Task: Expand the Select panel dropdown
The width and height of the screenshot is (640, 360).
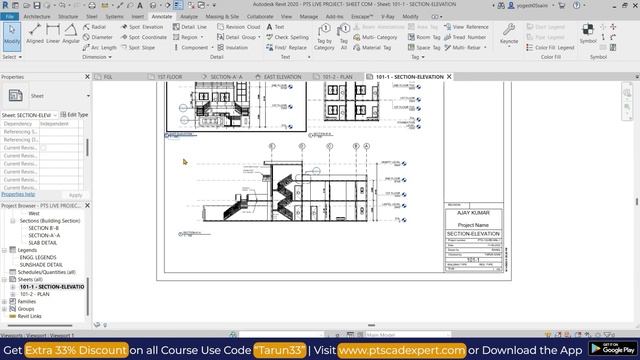Action: coord(12,57)
